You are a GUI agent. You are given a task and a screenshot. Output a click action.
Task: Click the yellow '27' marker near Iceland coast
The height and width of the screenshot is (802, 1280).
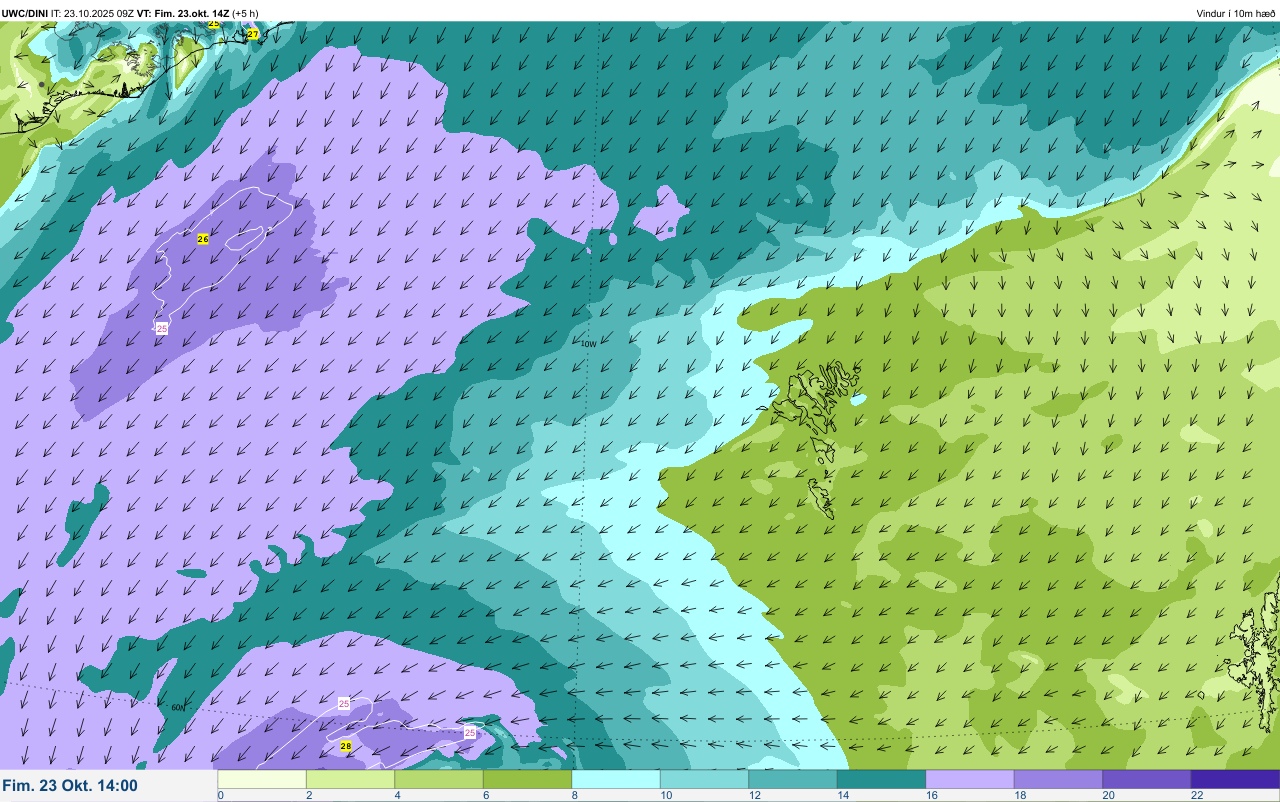pos(253,34)
